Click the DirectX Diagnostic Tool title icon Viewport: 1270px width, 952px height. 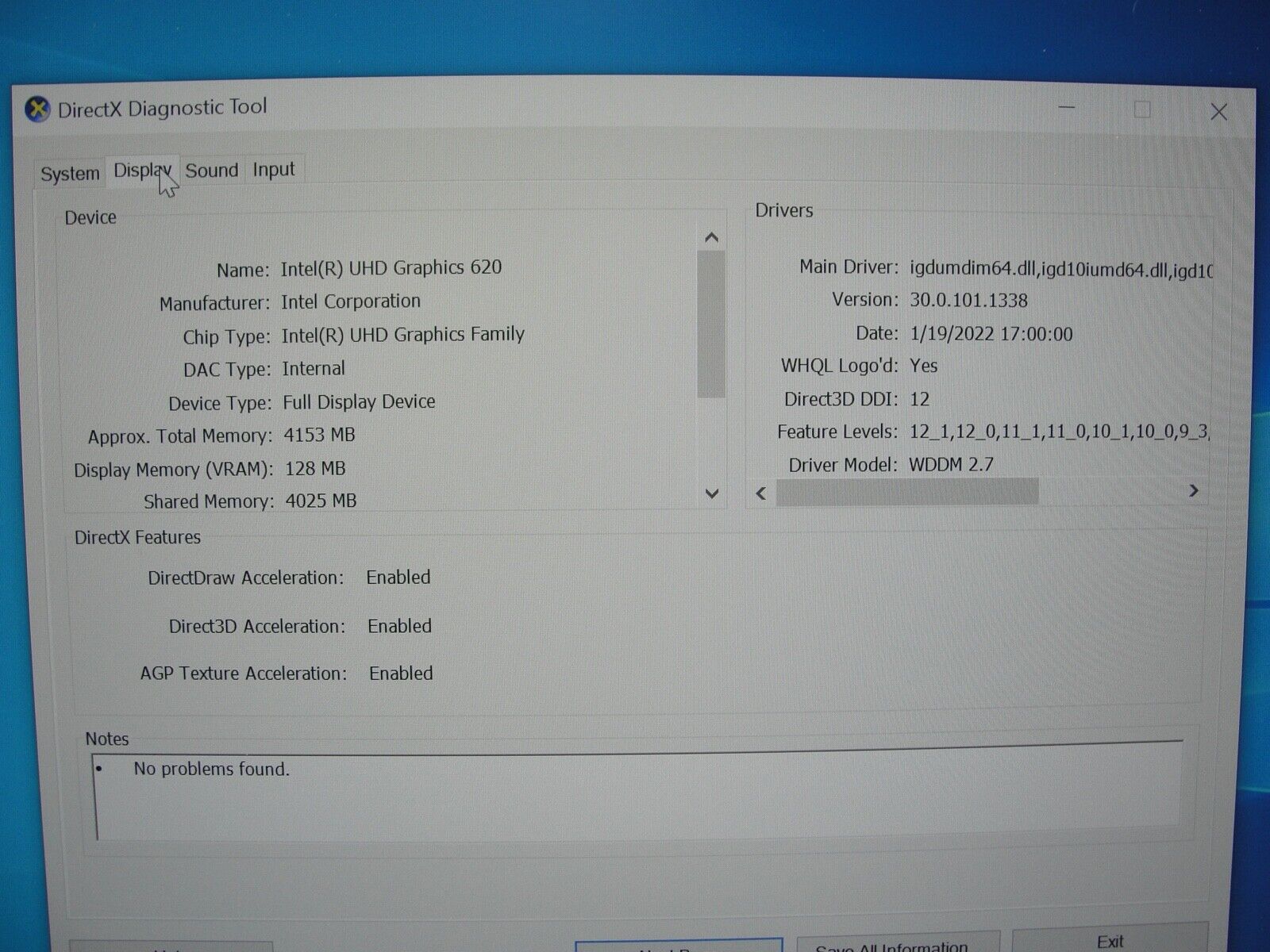pos(37,109)
